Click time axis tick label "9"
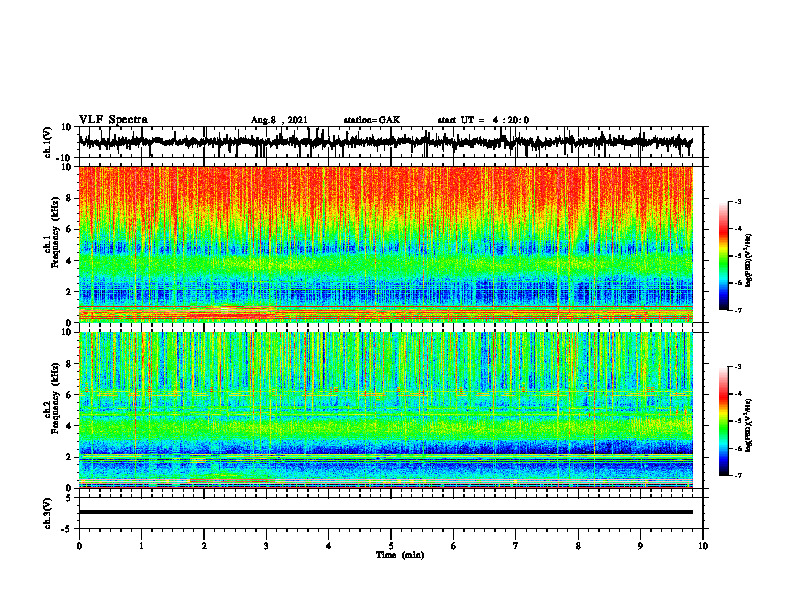The image size is (792, 612). [640, 546]
